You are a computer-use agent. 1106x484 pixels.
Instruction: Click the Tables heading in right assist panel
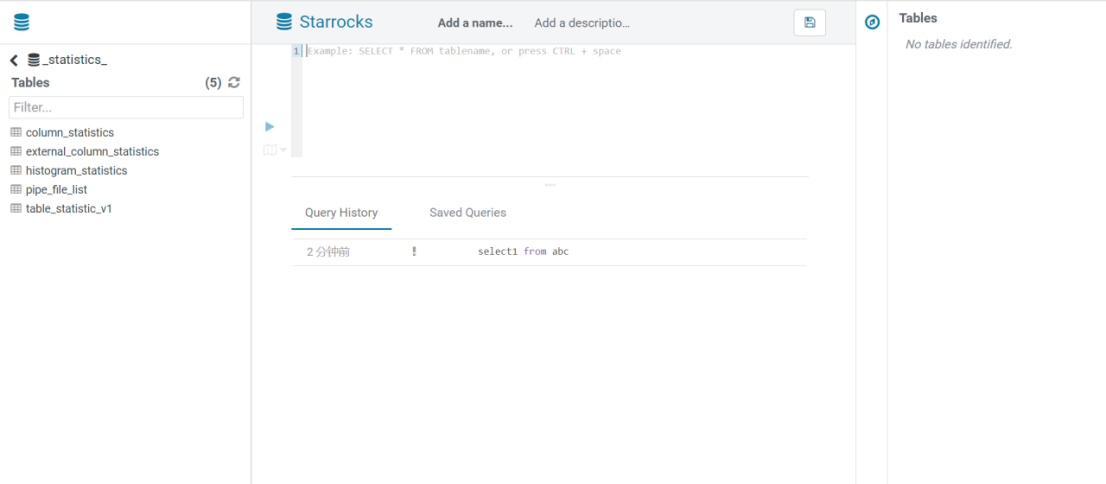coord(918,18)
